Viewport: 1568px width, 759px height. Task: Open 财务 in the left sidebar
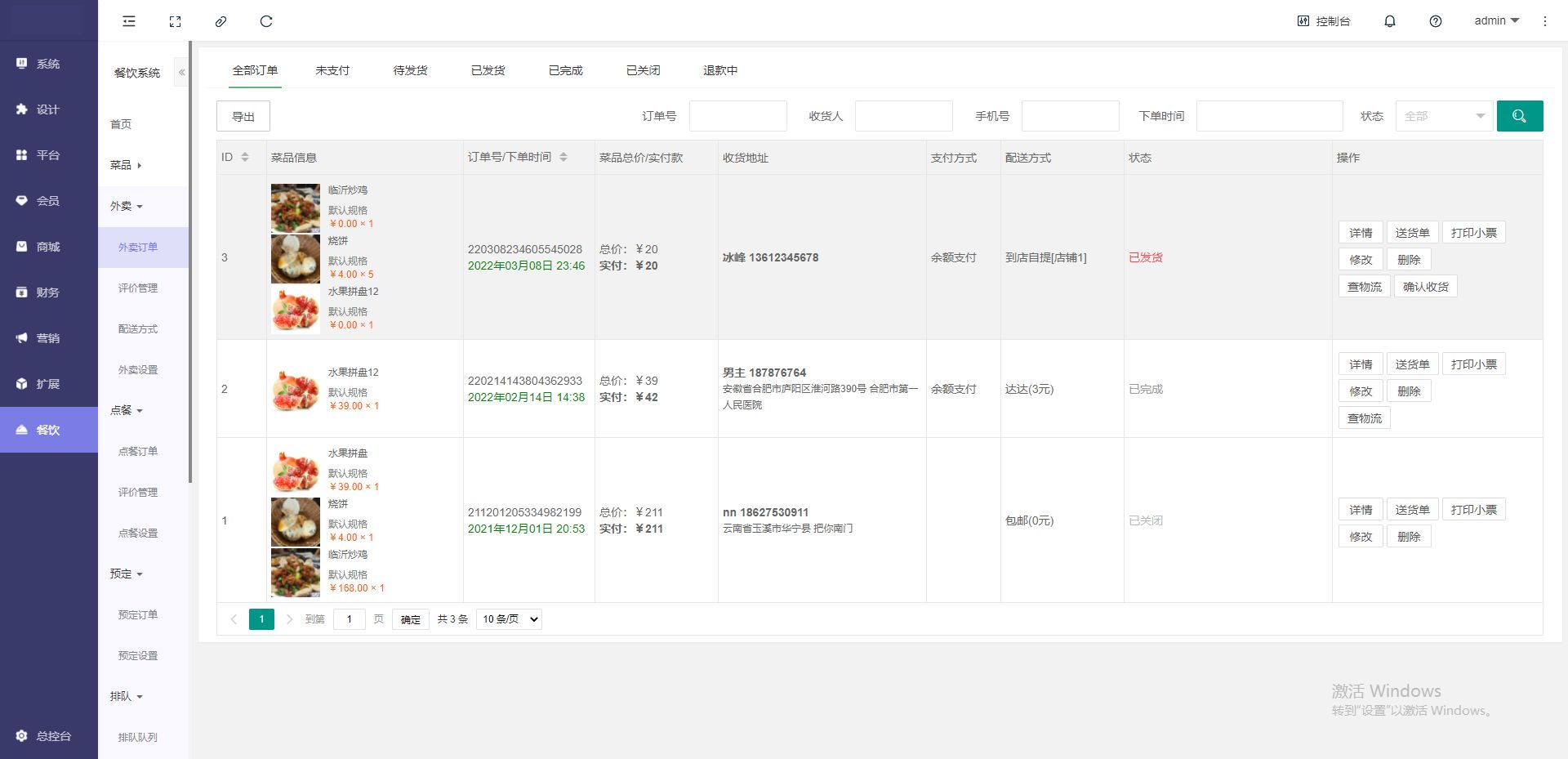coord(47,292)
